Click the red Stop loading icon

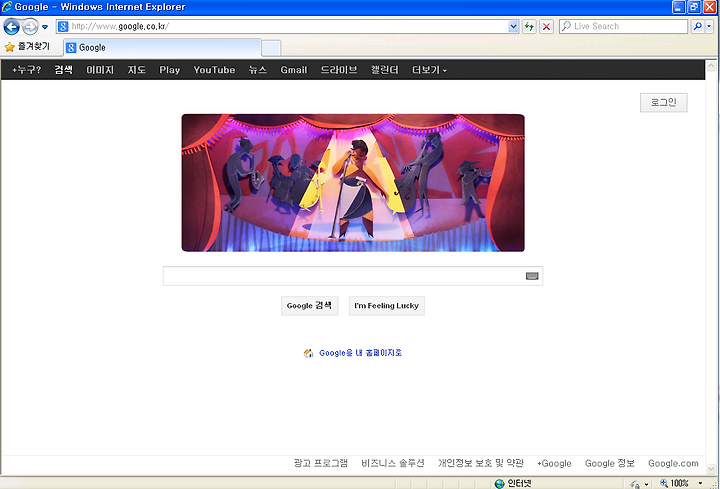pyautogui.click(x=546, y=26)
